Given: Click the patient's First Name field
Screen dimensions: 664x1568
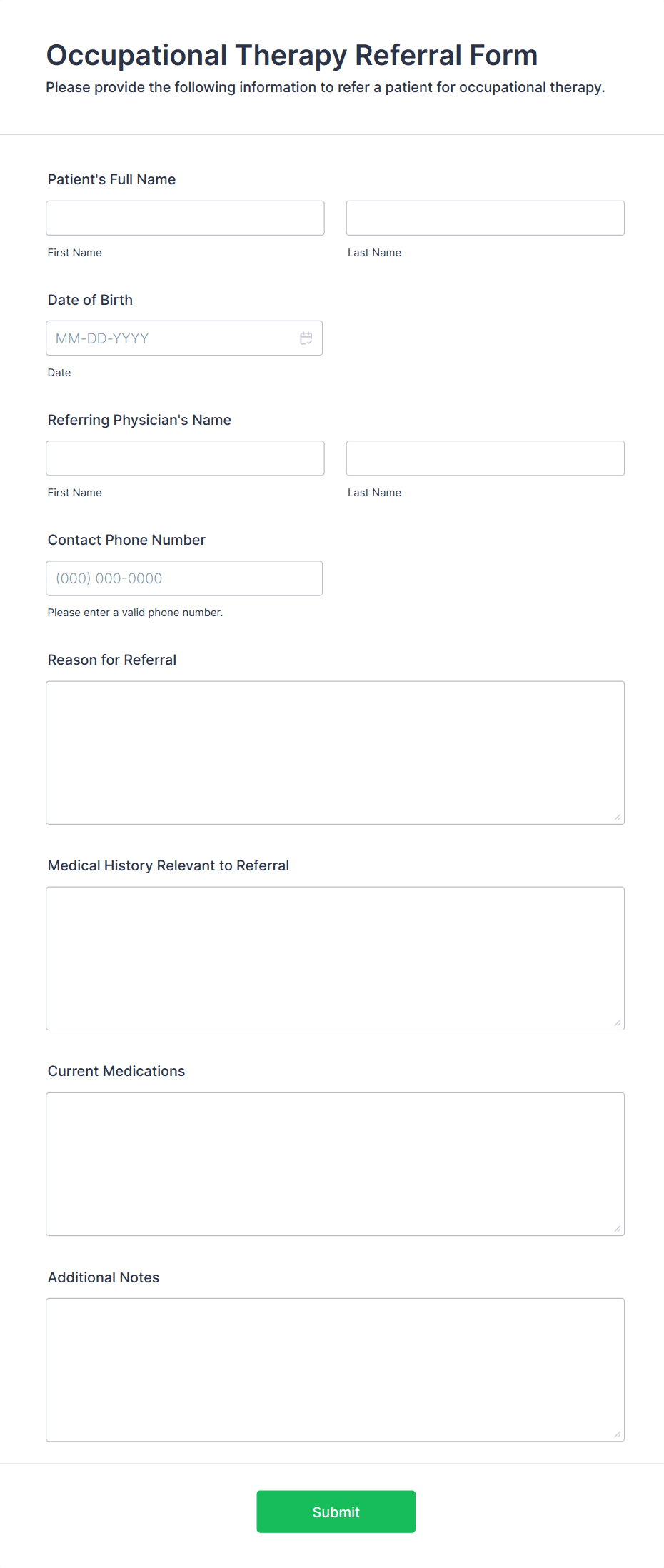Looking at the screenshot, I should click(x=185, y=218).
